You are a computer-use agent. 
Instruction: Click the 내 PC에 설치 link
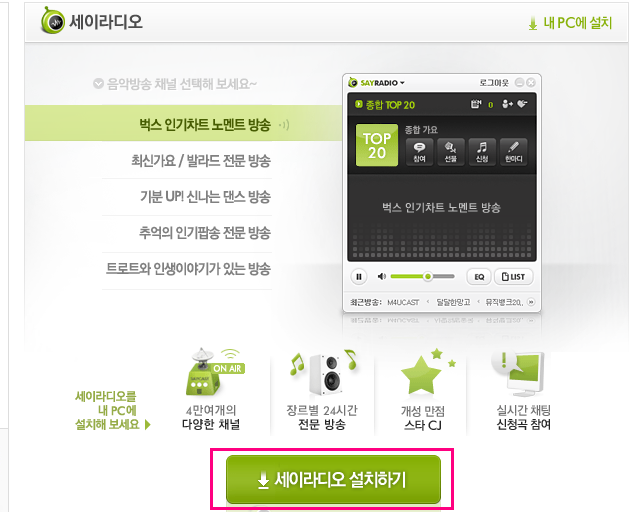point(570,23)
